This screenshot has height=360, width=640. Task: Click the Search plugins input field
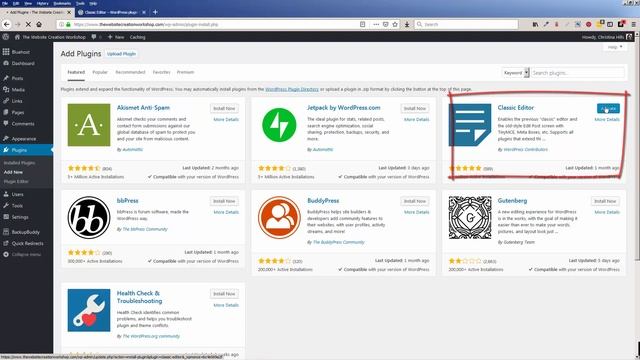578,73
